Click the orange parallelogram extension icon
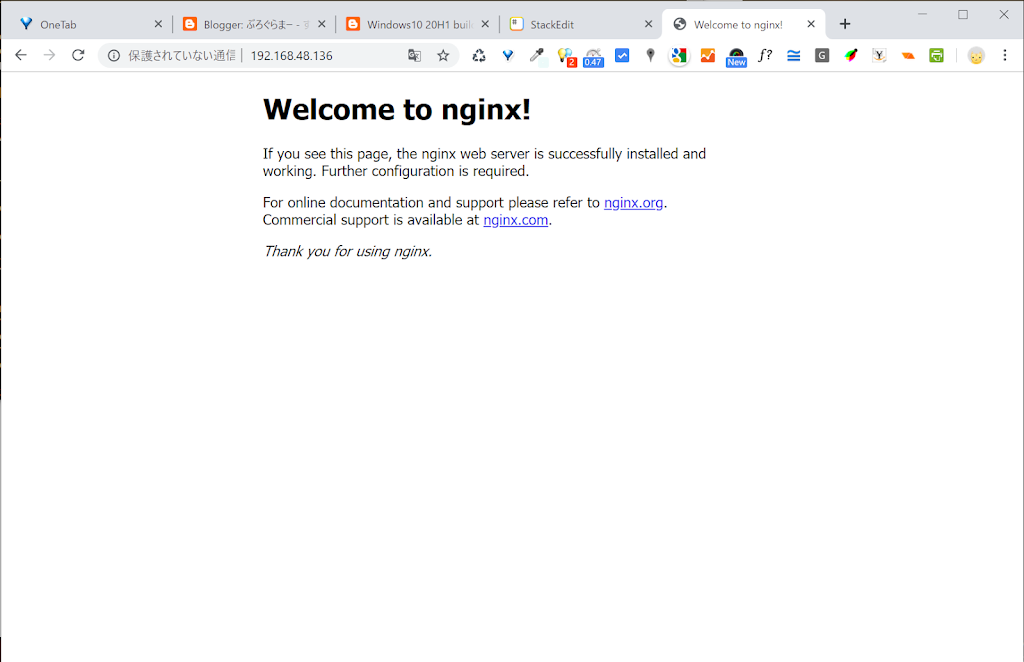The height and width of the screenshot is (662, 1024). [908, 55]
